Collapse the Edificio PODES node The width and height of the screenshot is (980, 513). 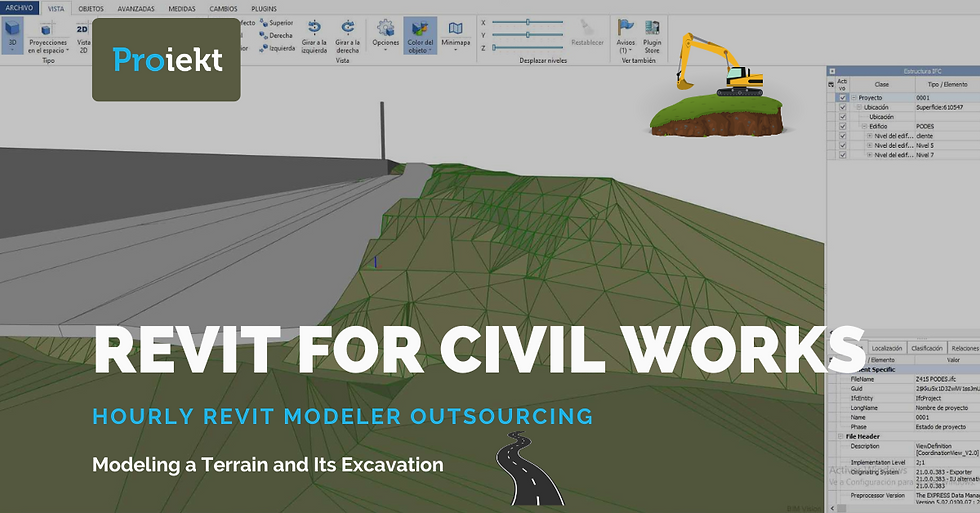click(x=864, y=126)
